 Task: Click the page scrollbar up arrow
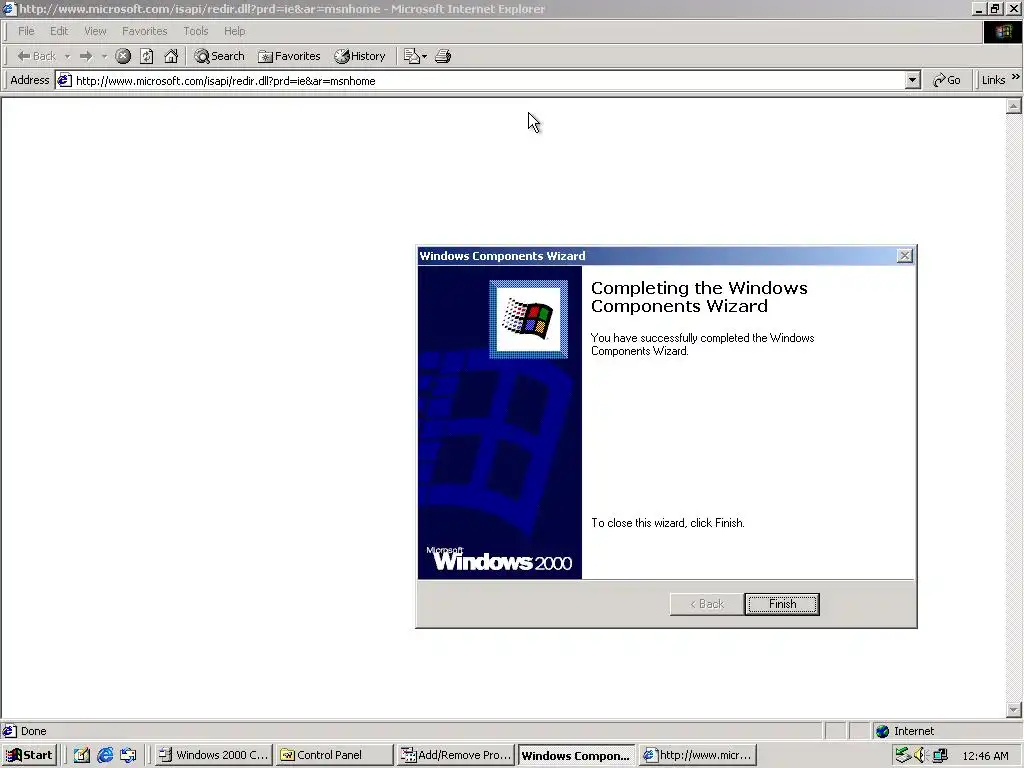[1014, 106]
